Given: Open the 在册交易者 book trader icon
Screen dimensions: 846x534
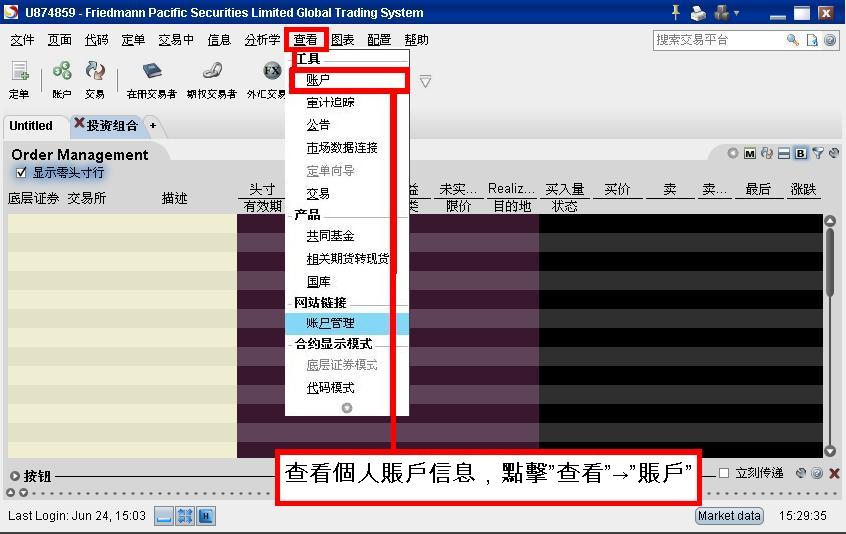Looking at the screenshot, I should 151,78.
